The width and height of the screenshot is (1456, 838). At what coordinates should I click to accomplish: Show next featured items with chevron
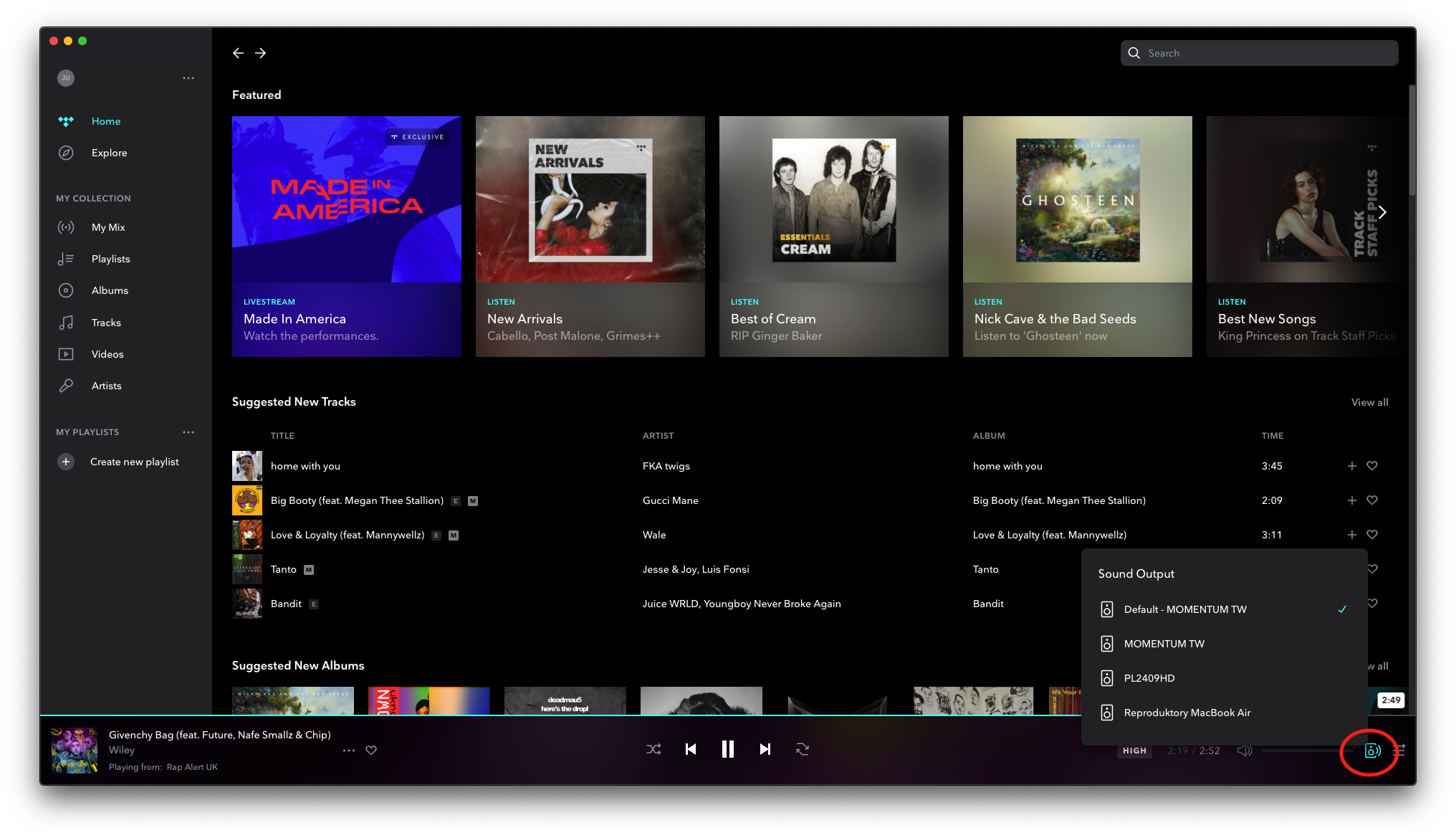point(1382,212)
